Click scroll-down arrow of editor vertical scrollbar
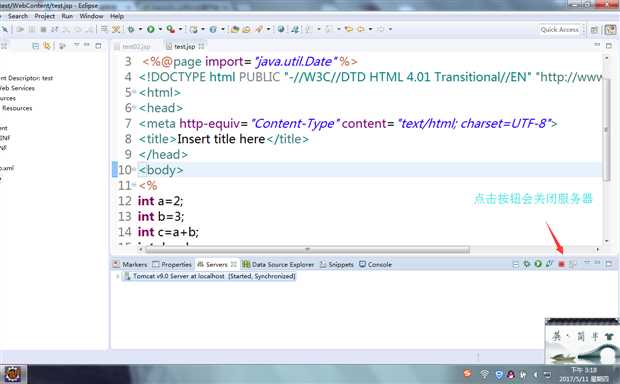Image resolution: width=620 pixels, height=384 pixels. coord(607,241)
